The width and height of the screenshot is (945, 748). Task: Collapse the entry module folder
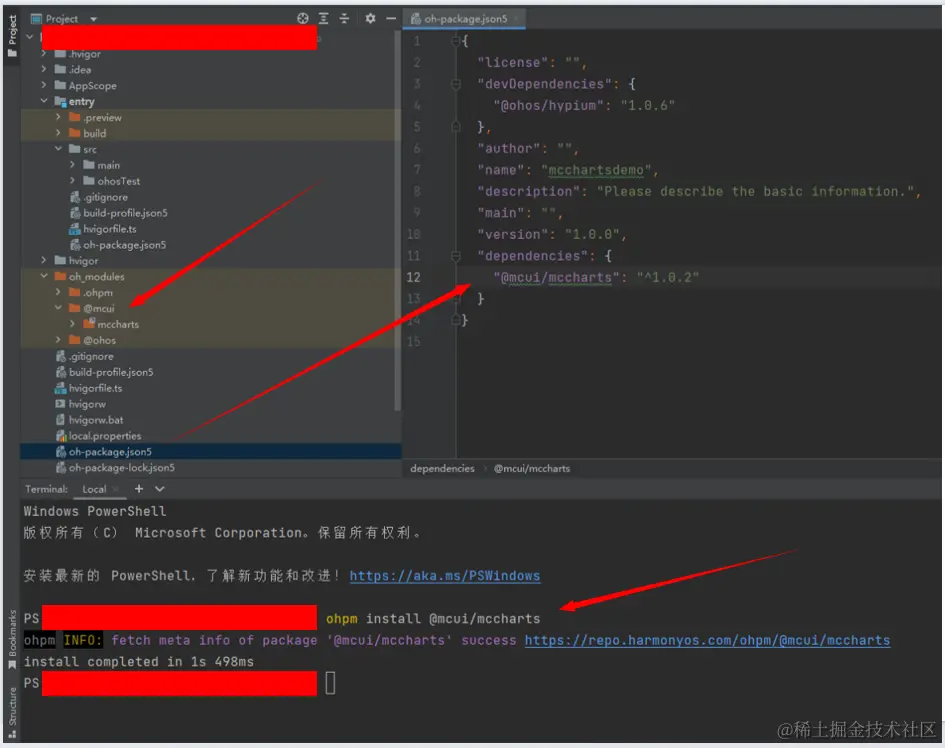(x=43, y=101)
